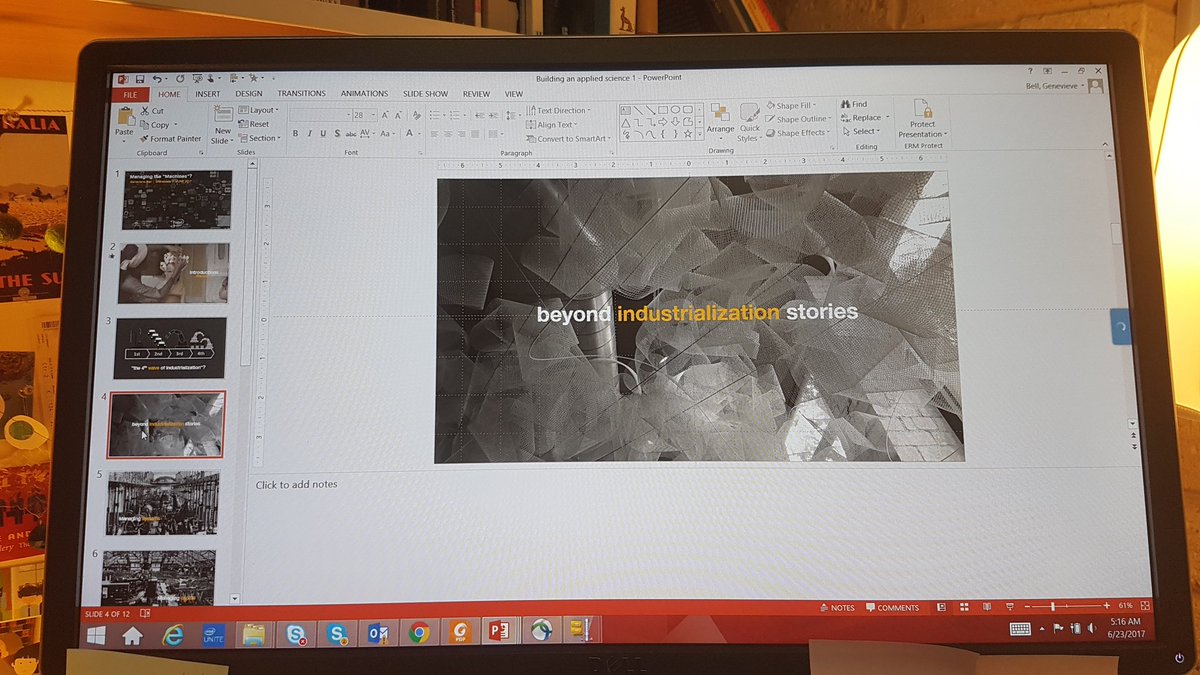This screenshot has width=1200, height=675.
Task: Toggle Justify paragraph alignment
Action: point(477,134)
